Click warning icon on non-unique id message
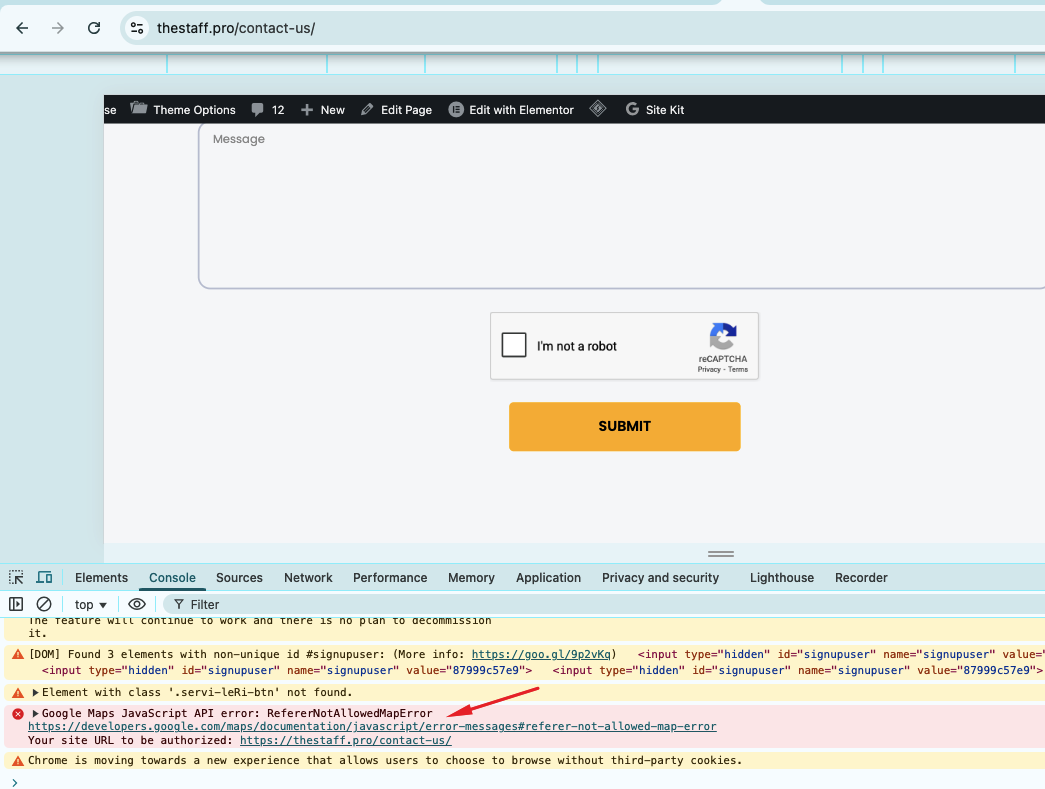 click(x=18, y=654)
